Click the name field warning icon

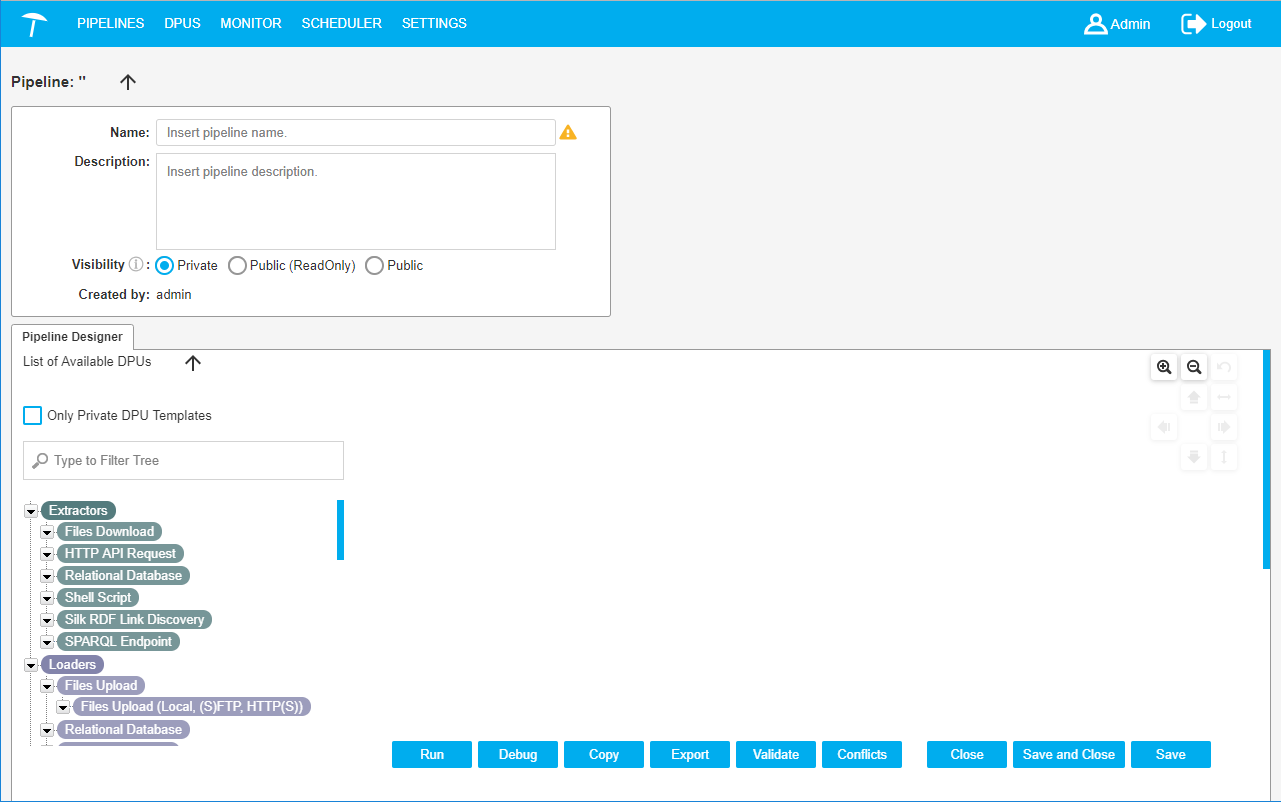click(x=568, y=132)
